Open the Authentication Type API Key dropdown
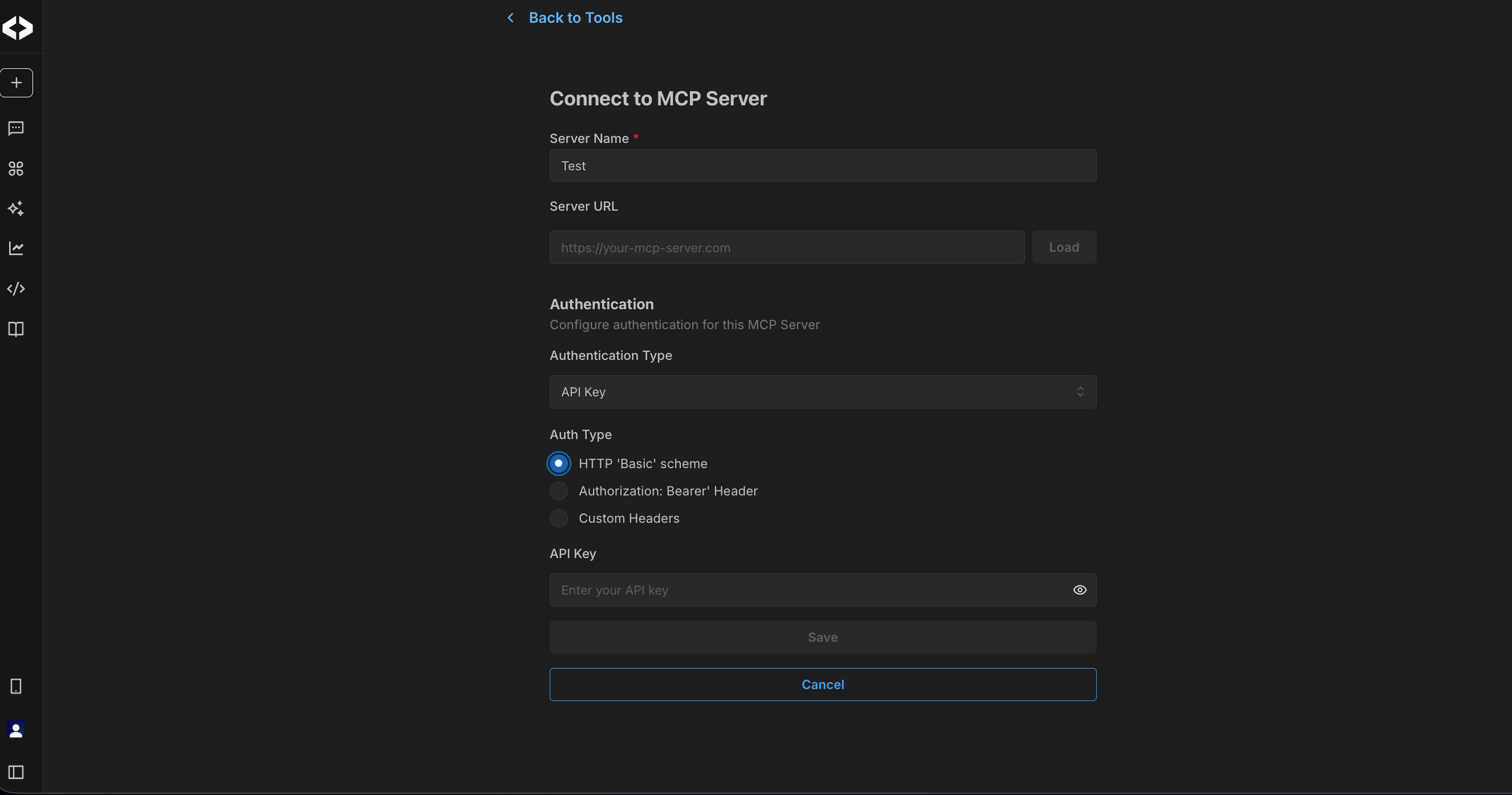The image size is (1512, 795). 822,391
